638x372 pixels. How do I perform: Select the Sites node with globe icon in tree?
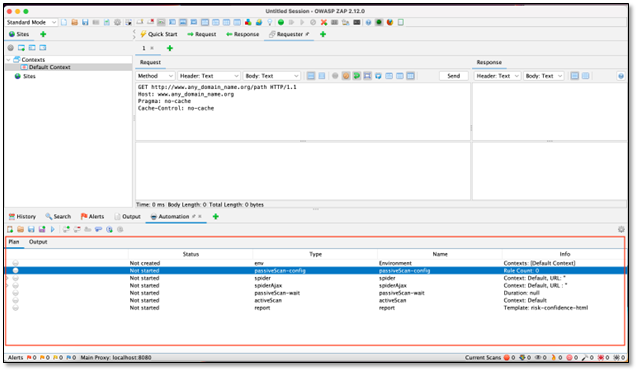click(x=25, y=76)
